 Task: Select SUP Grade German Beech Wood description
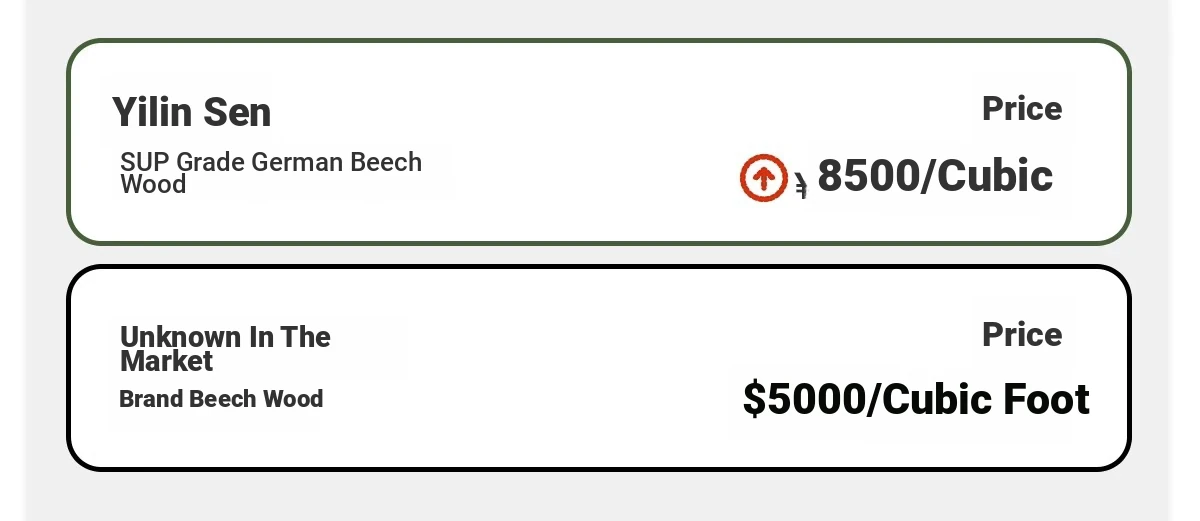tap(271, 173)
